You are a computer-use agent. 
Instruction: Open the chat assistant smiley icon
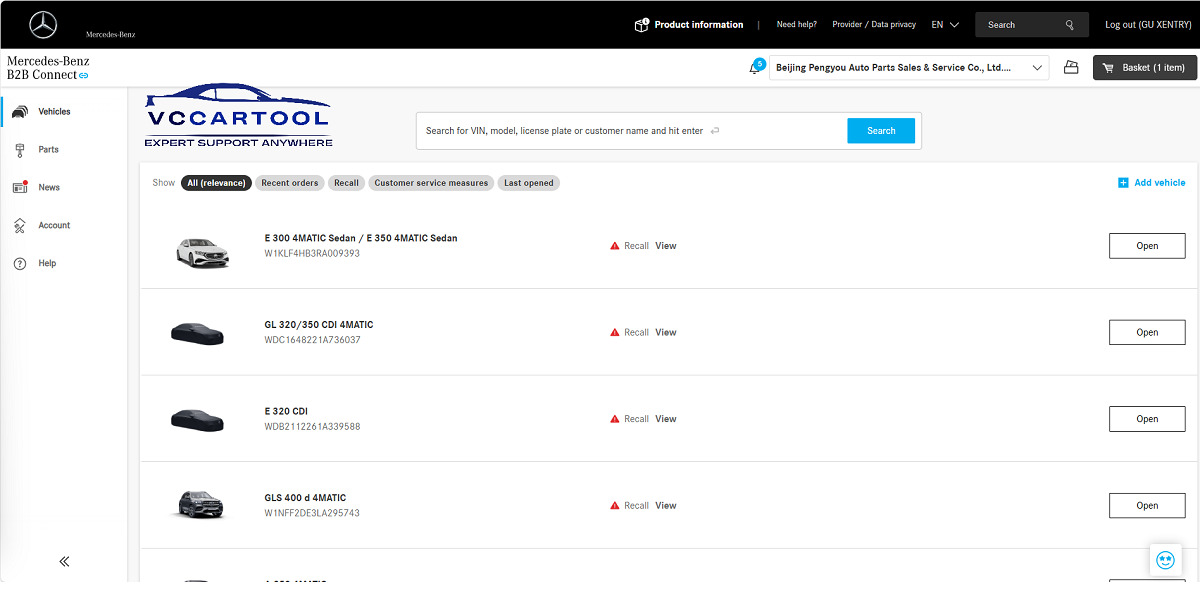point(1165,560)
